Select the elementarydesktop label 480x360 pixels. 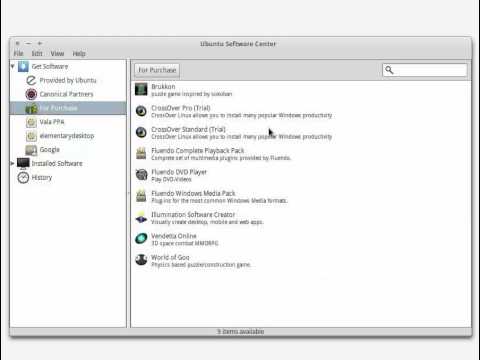tap(67, 136)
